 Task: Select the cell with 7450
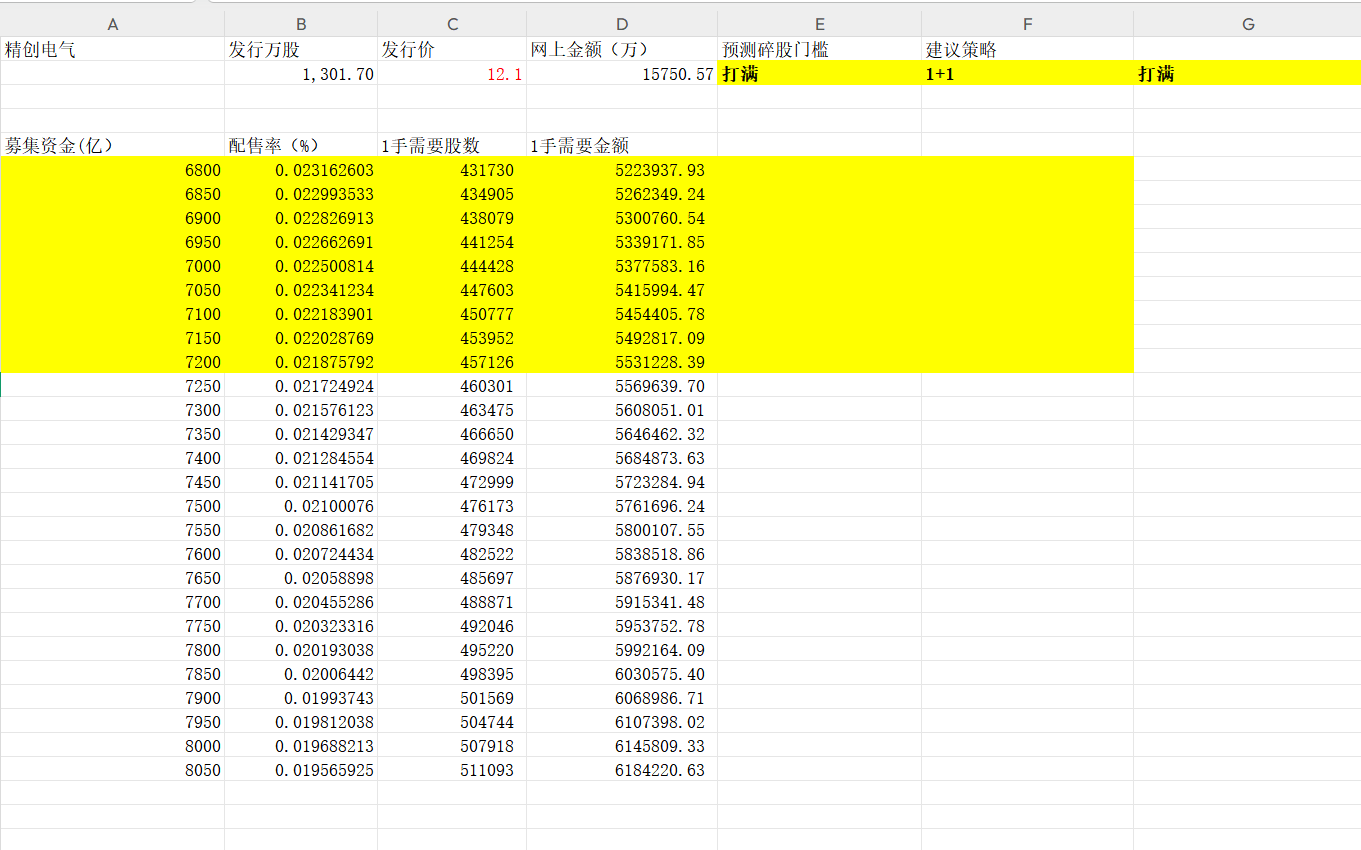(x=112, y=482)
